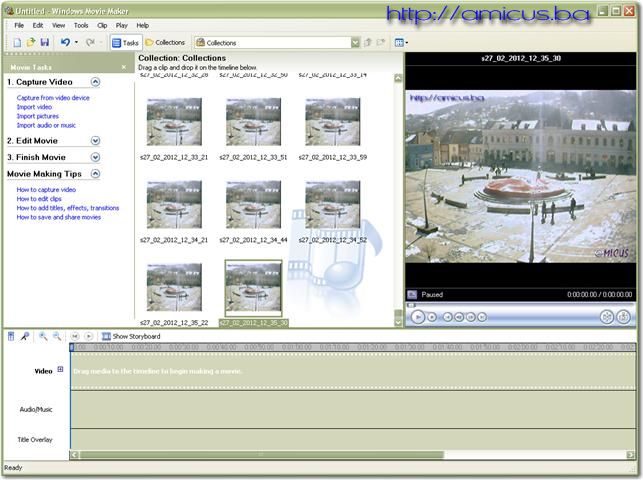Image resolution: width=643 pixels, height=480 pixels.
Task: Open the Clip menu
Action: (102, 25)
